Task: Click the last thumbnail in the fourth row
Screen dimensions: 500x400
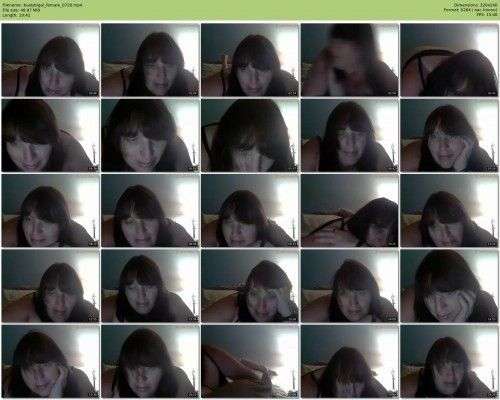Action: point(449,286)
